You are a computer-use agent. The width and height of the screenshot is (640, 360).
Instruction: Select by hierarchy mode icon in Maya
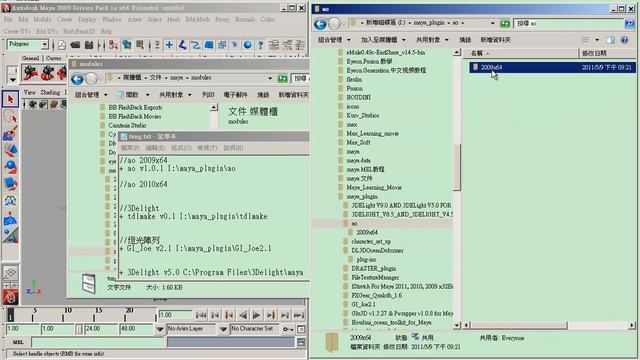coord(113,45)
